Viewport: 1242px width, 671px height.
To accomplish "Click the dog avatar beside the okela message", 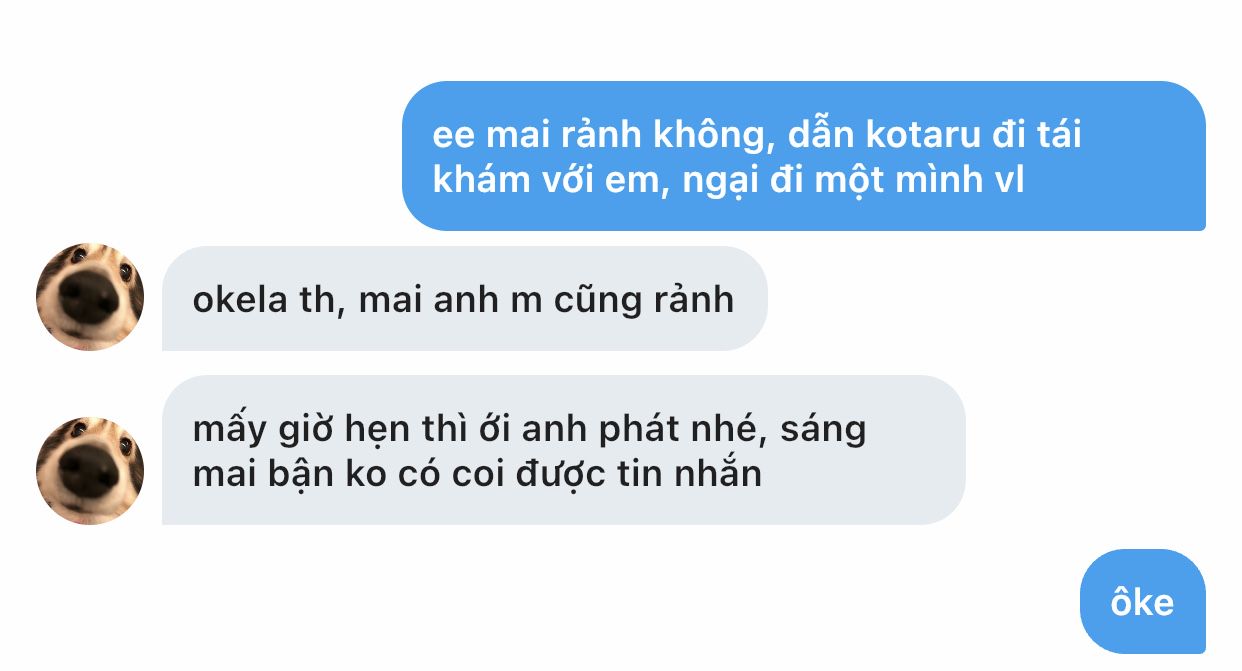I will 90,297.
